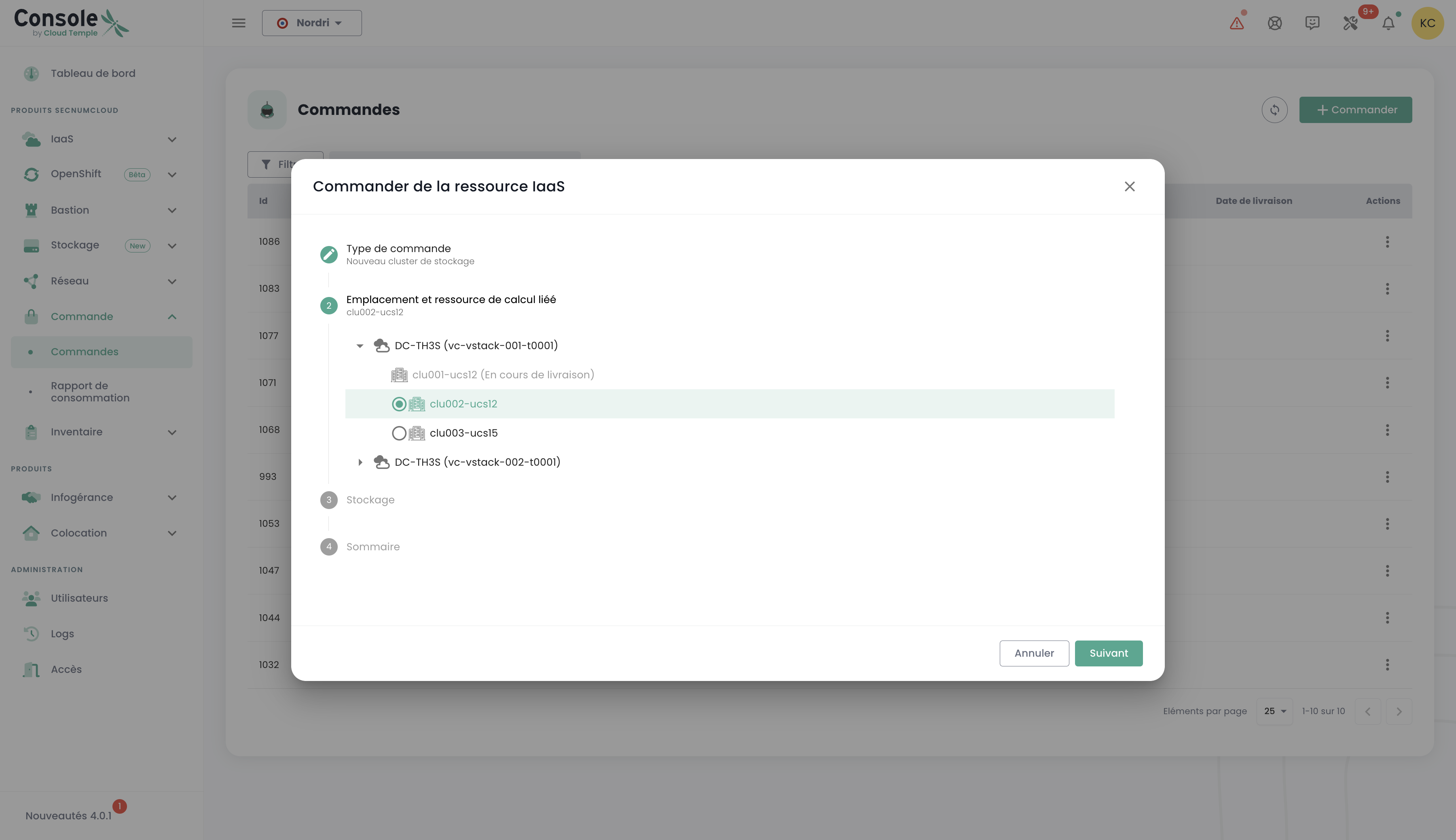Open the support lifebuoy icon
This screenshot has width=1456, height=840.
pyautogui.click(x=1274, y=23)
